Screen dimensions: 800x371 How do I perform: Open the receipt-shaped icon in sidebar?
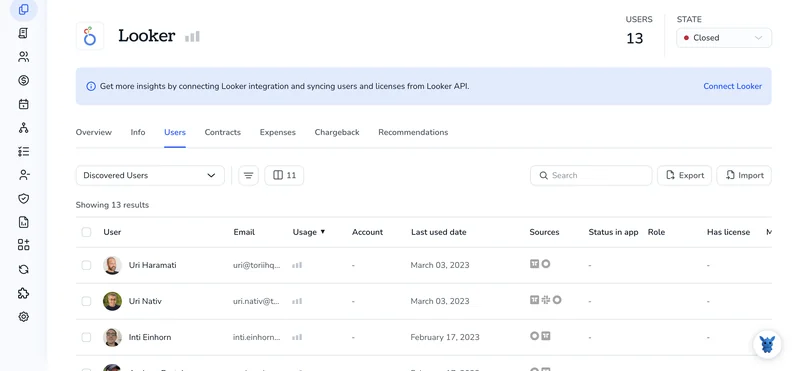coord(23,33)
